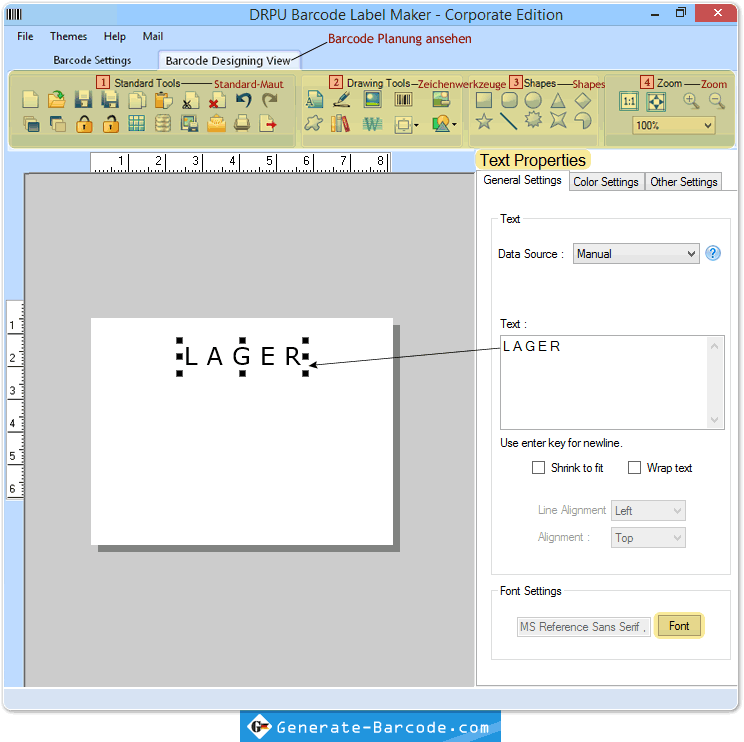
Task: Redo the last undone action
Action: [x=270, y=100]
